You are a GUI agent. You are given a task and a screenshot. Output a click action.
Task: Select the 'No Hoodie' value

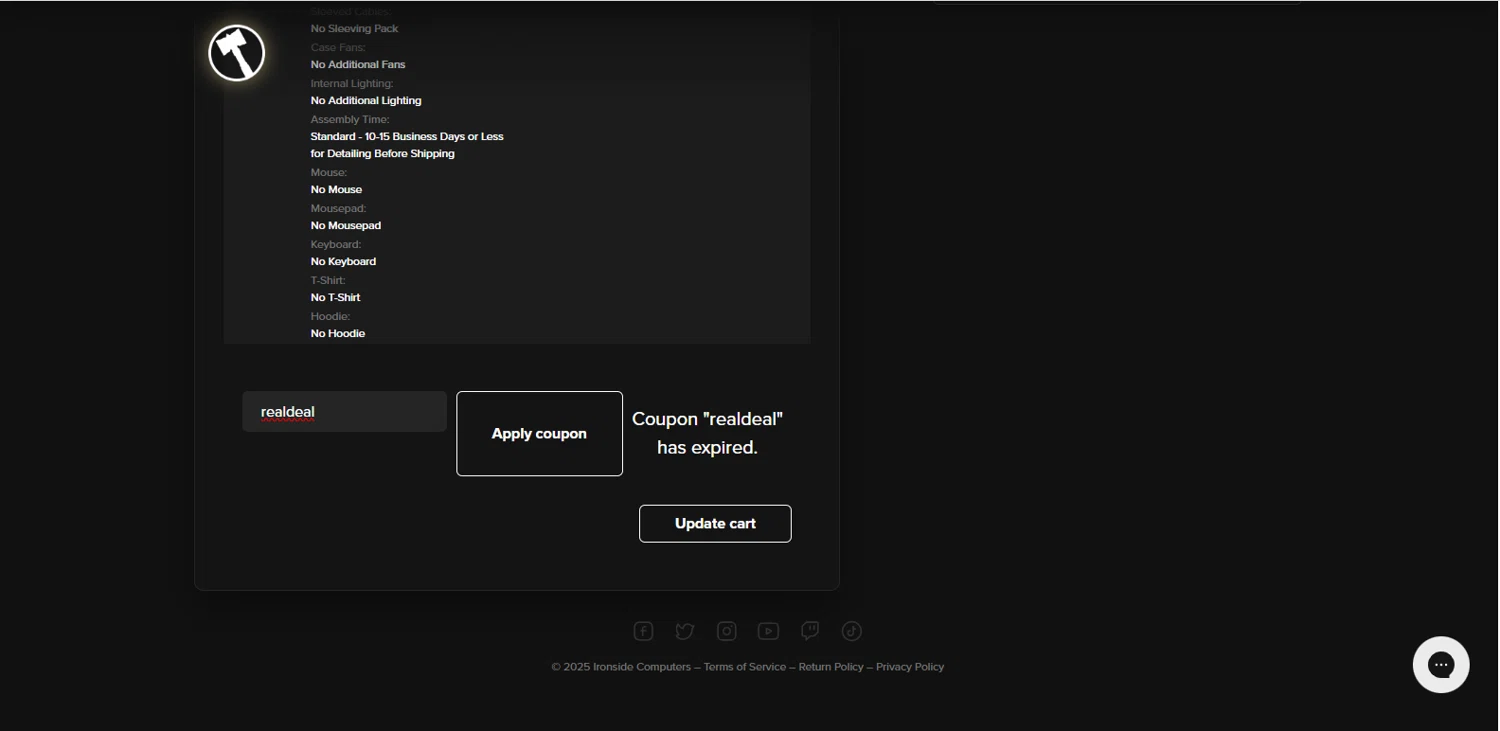pyautogui.click(x=338, y=334)
